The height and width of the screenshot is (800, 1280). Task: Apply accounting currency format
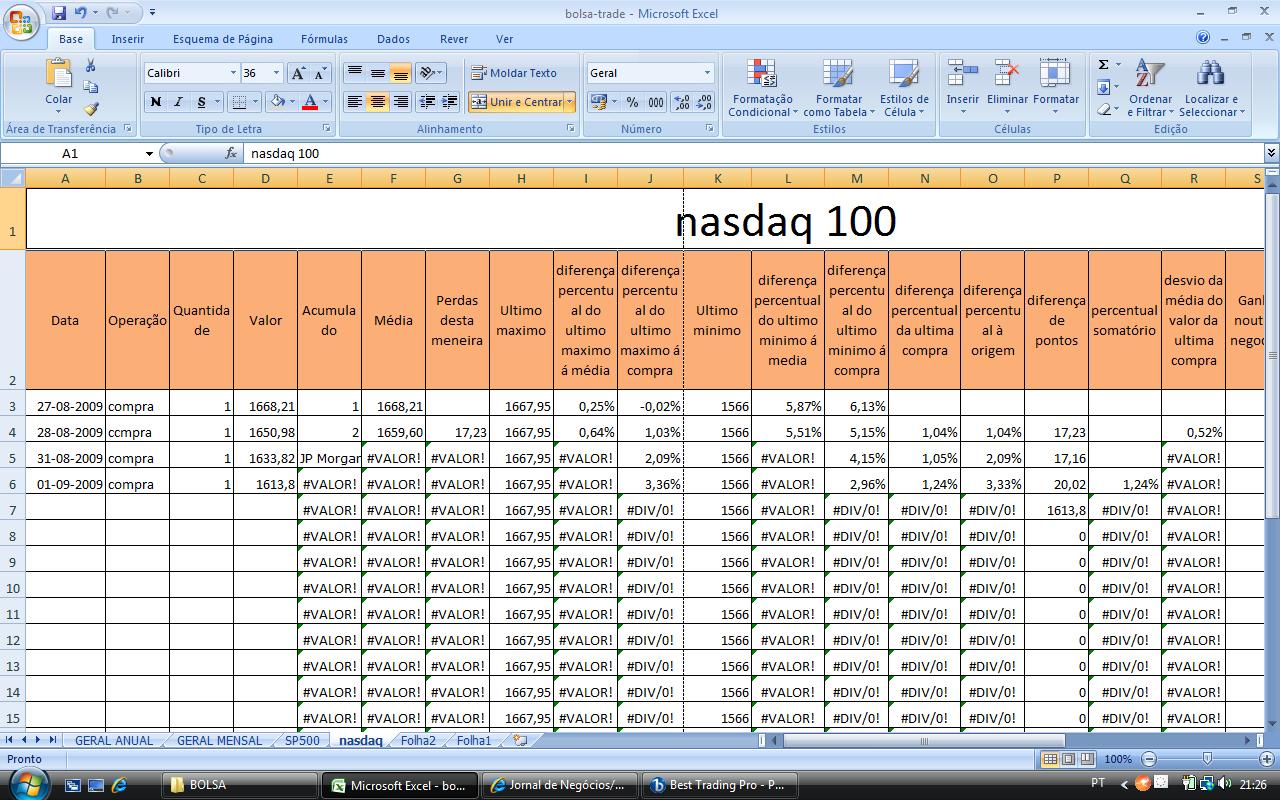pyautogui.click(x=598, y=102)
